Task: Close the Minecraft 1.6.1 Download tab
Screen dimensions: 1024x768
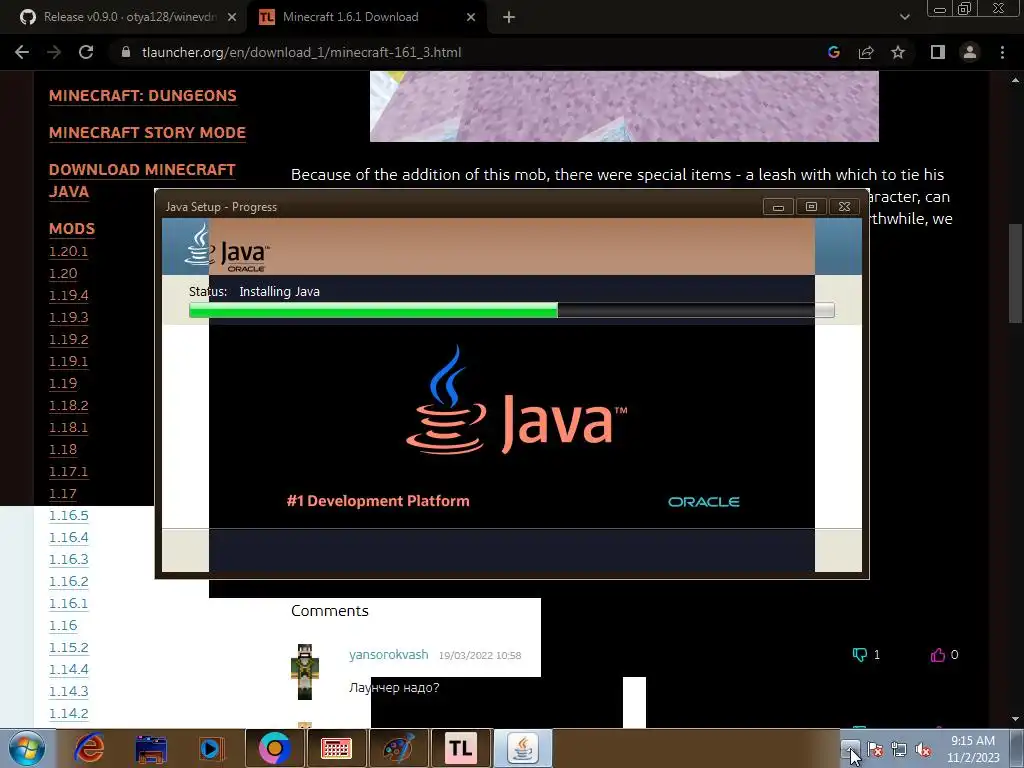Action: (x=471, y=17)
